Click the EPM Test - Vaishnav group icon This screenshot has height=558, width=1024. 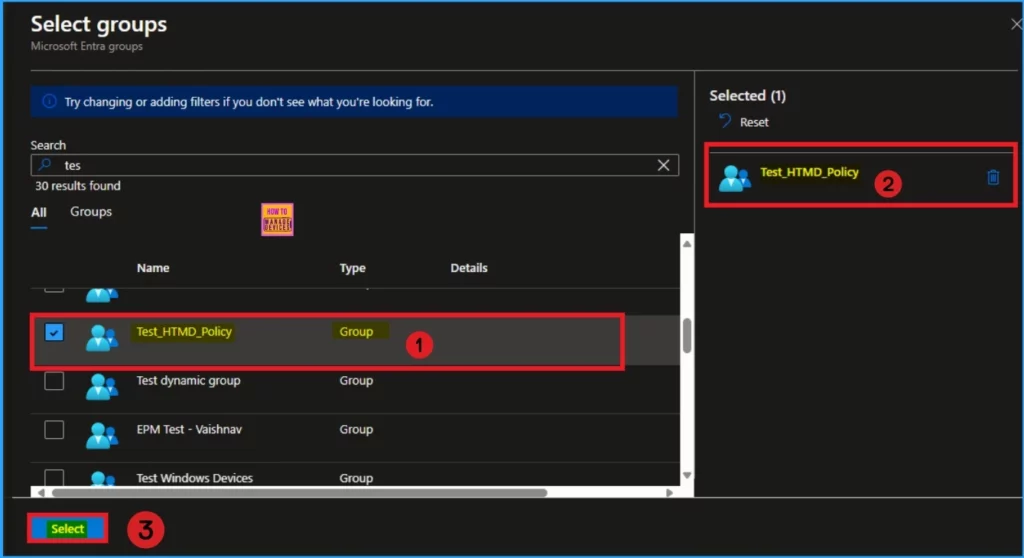pos(102,436)
